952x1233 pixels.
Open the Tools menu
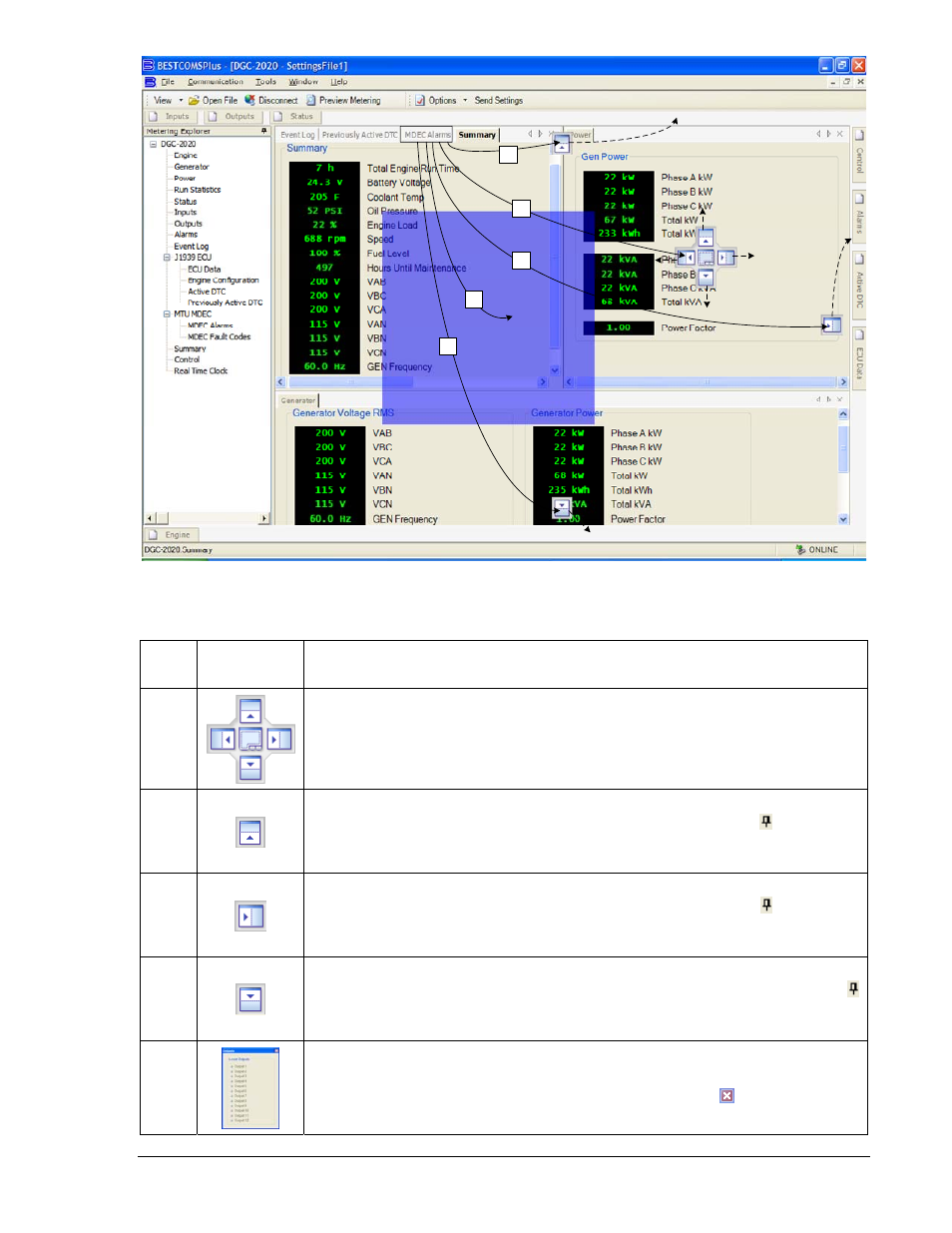pos(265,82)
